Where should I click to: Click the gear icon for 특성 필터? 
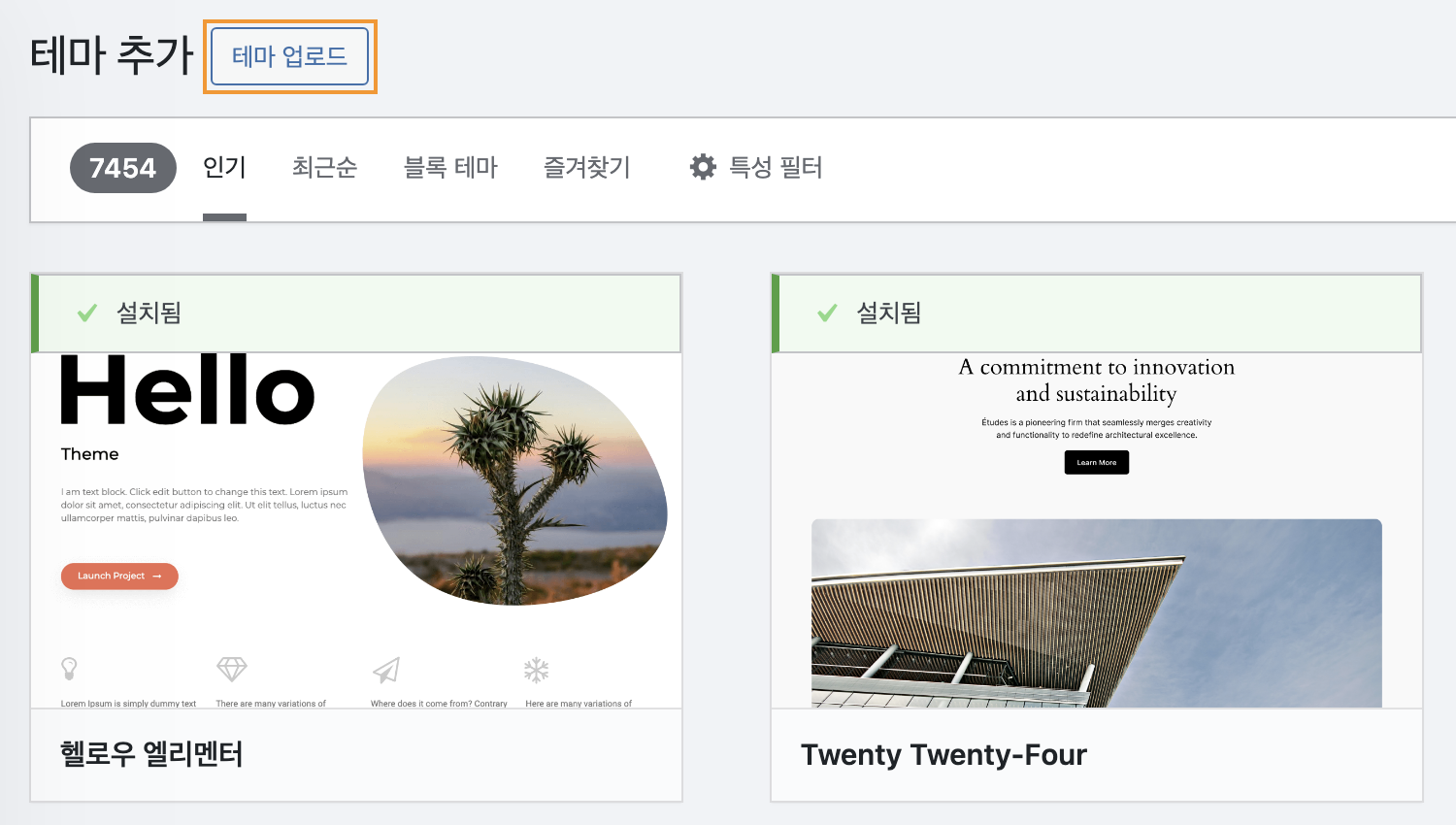[x=703, y=167]
